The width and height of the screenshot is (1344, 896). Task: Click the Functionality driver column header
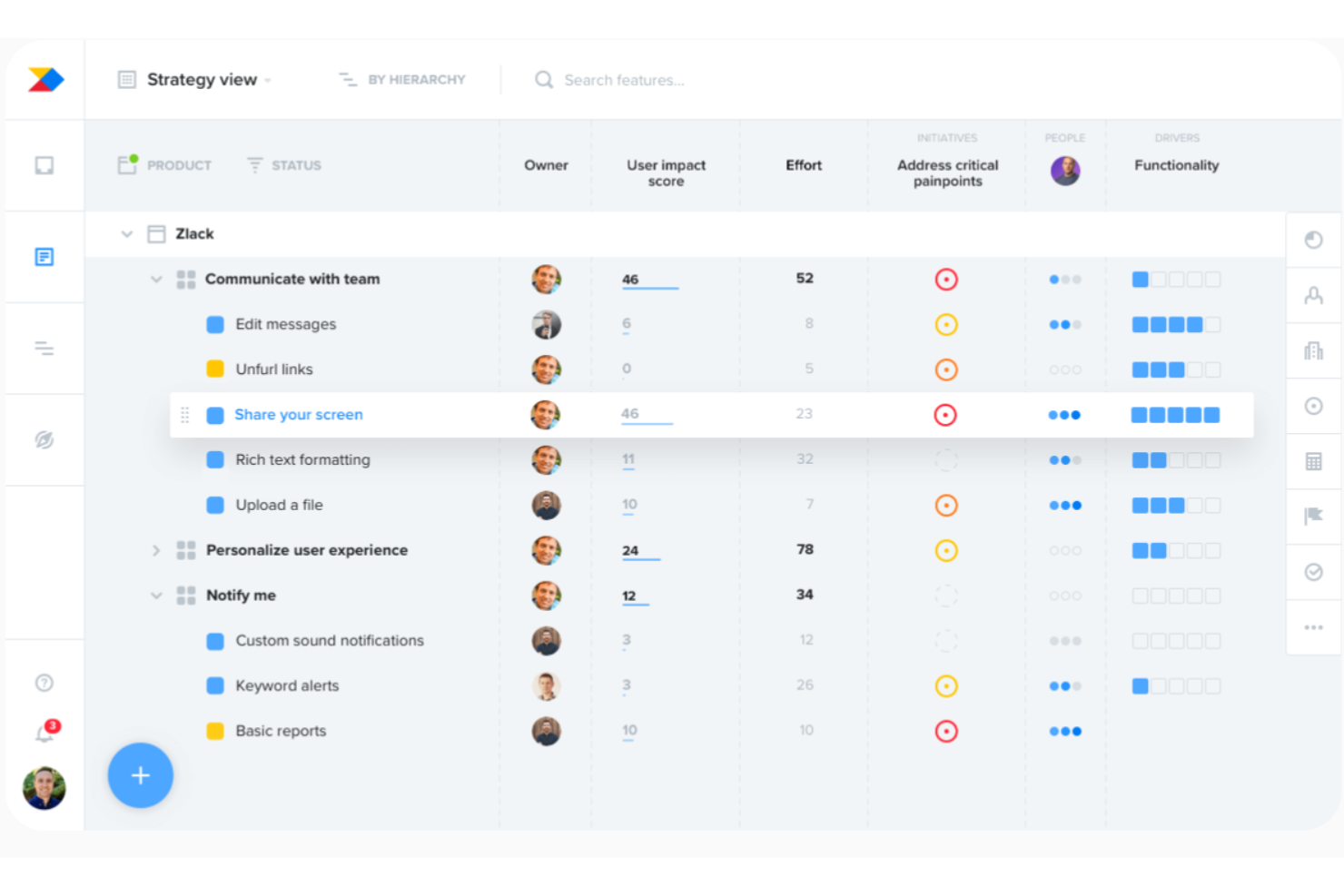click(x=1176, y=165)
